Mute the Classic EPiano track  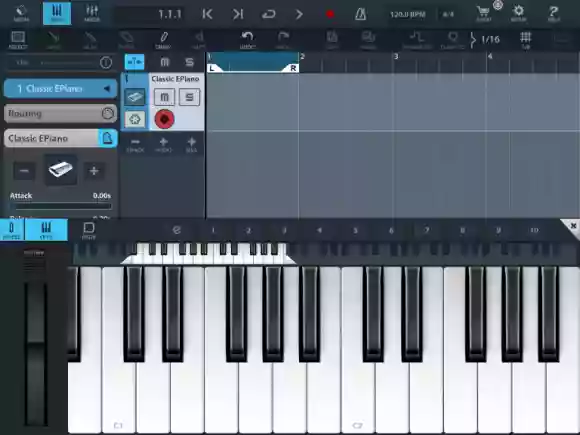pyautogui.click(x=165, y=97)
